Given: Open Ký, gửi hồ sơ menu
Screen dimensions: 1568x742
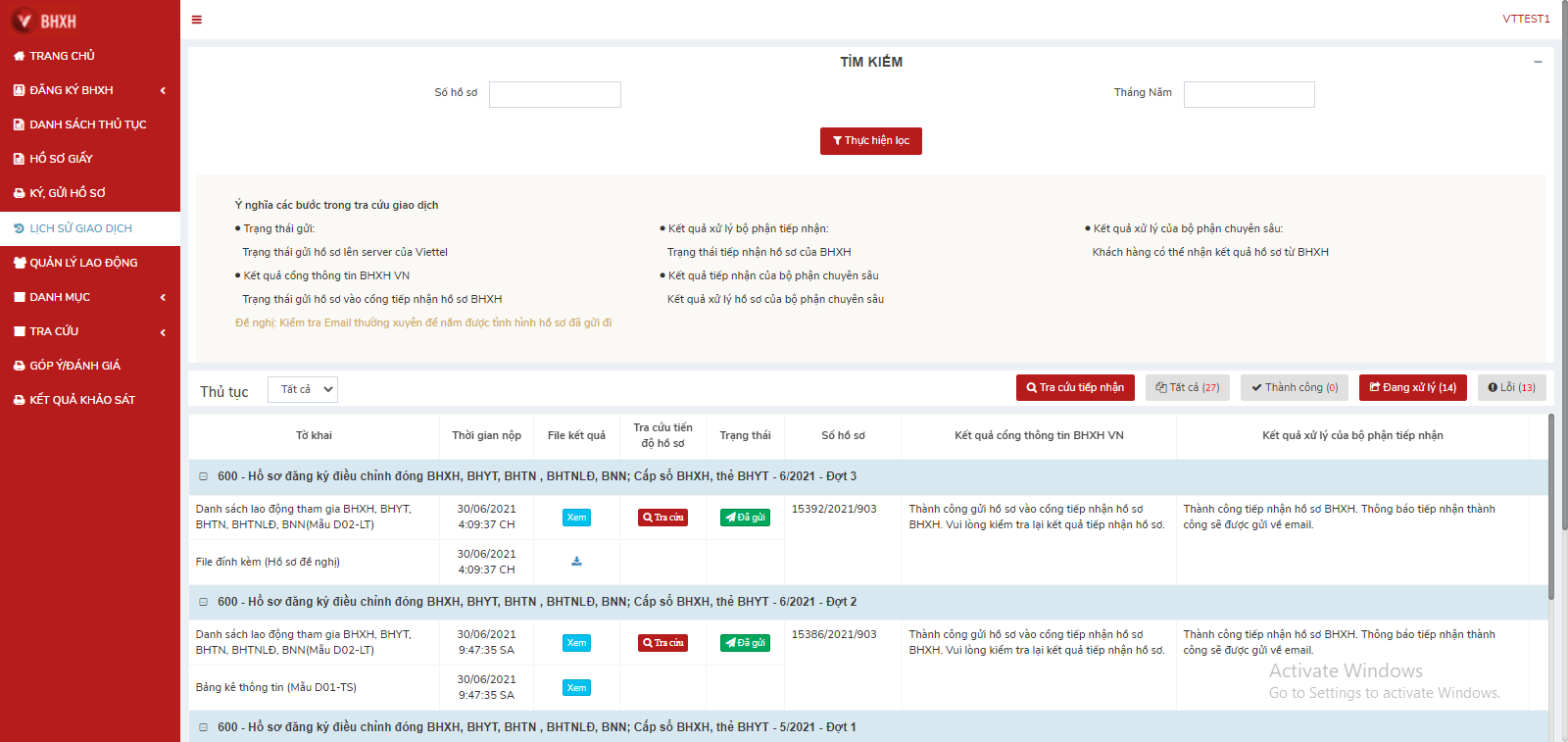Looking at the screenshot, I should coord(90,193).
